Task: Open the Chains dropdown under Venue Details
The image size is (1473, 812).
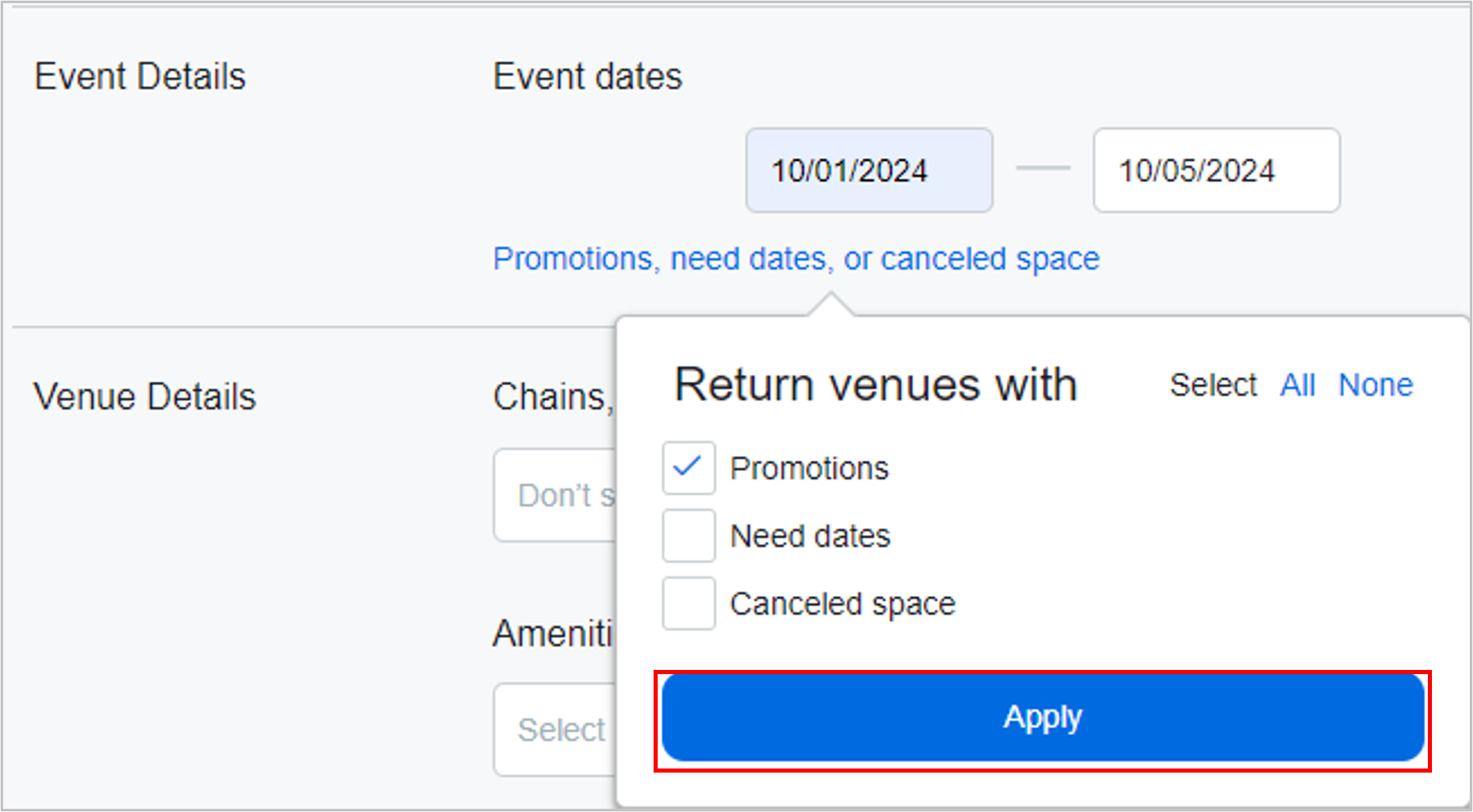Action: point(556,495)
